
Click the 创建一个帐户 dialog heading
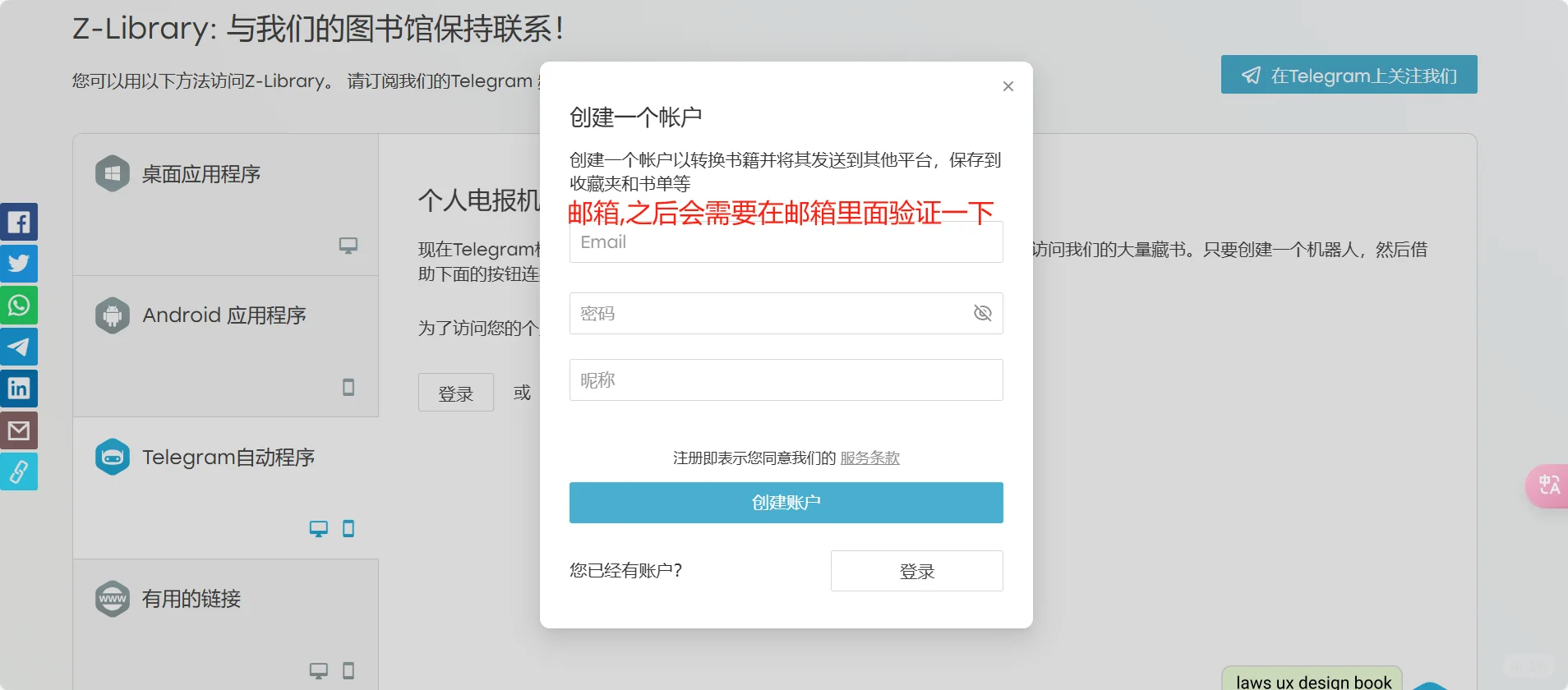(x=635, y=117)
